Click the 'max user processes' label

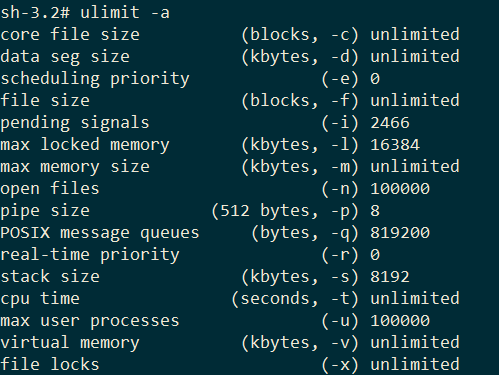coord(90,321)
